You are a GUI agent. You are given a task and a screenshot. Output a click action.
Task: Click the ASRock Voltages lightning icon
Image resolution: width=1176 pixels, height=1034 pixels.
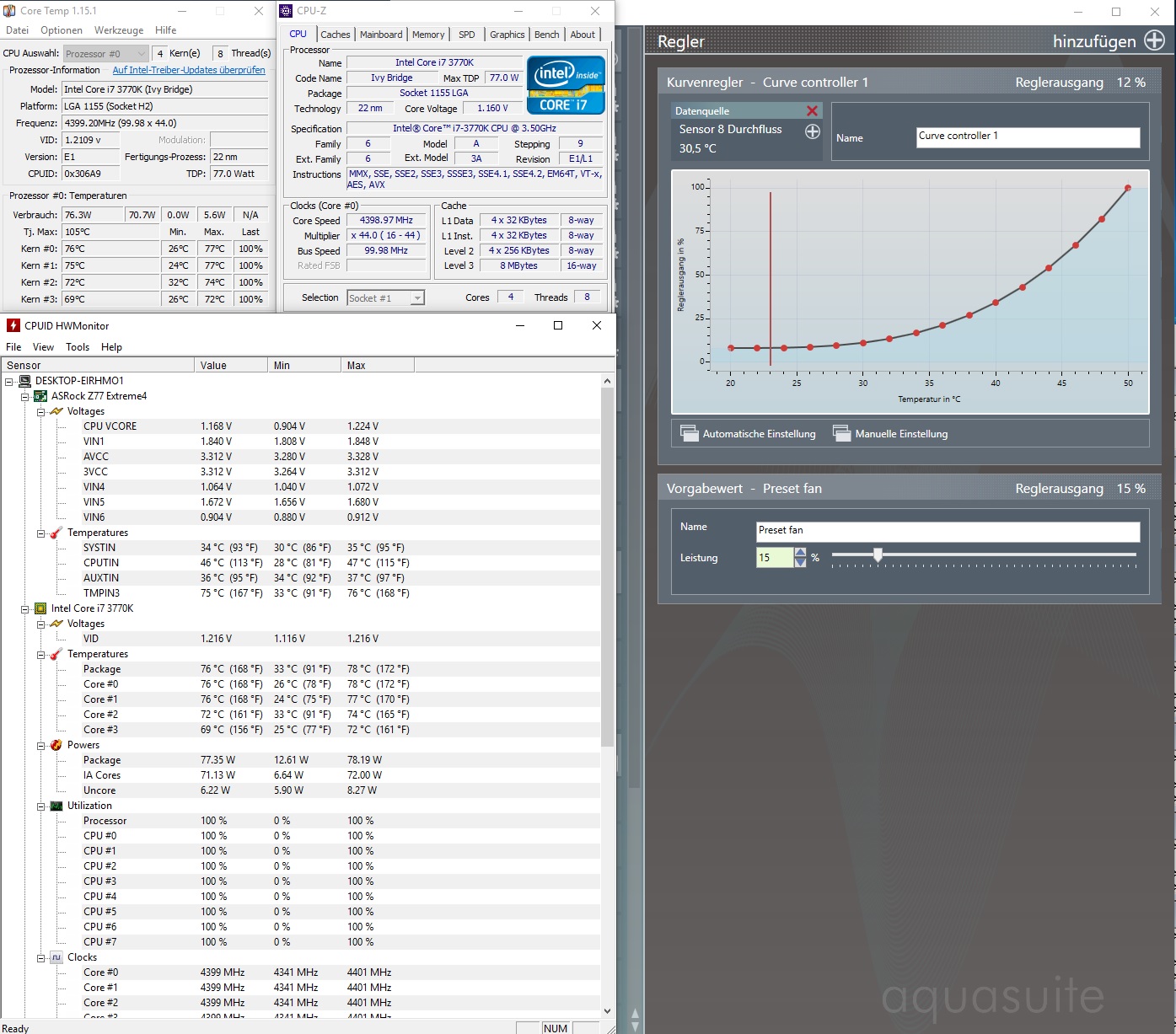pyautogui.click(x=56, y=411)
